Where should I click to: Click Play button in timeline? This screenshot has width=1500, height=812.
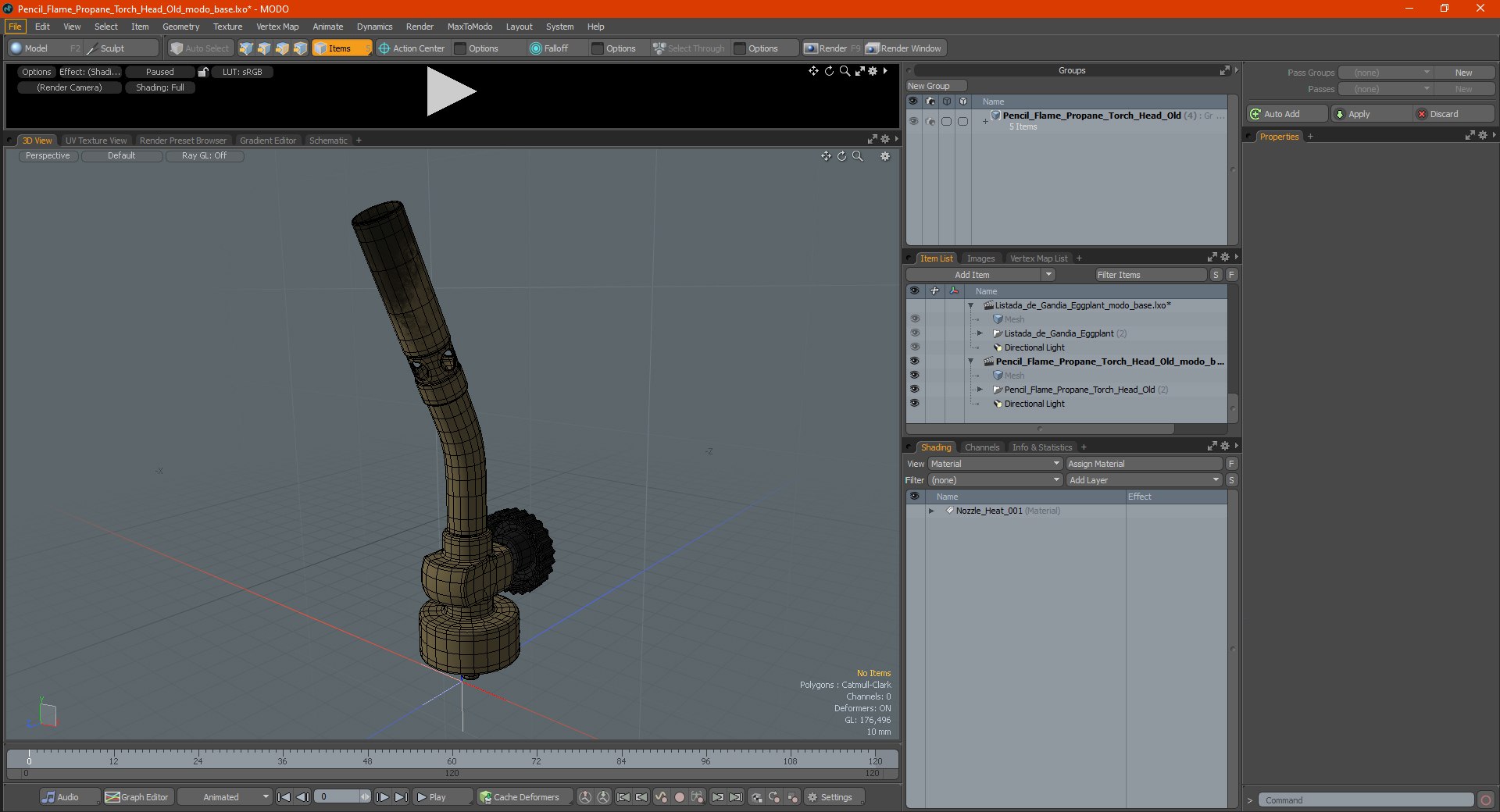click(x=441, y=797)
